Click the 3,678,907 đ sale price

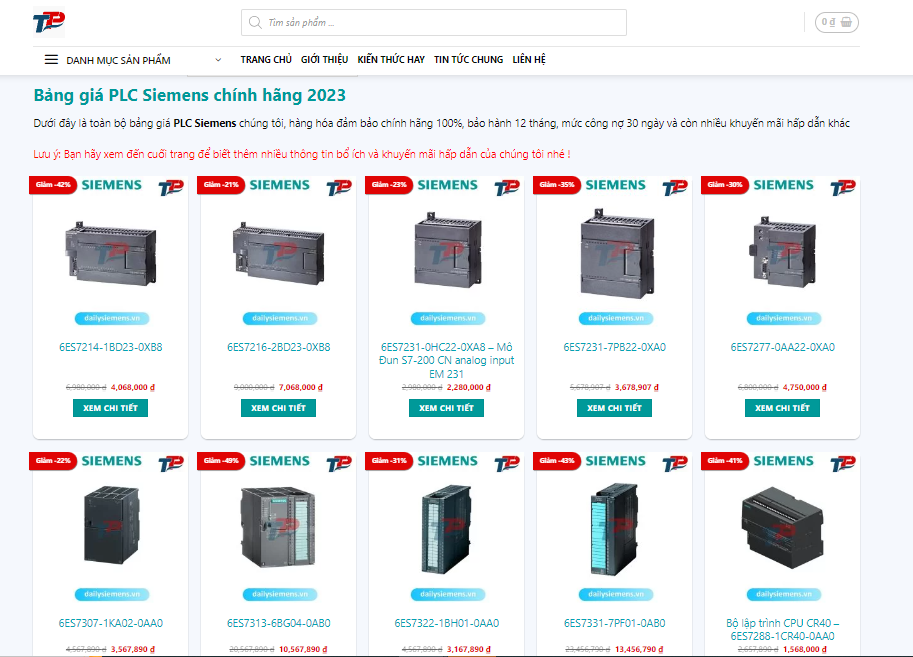coord(637,387)
